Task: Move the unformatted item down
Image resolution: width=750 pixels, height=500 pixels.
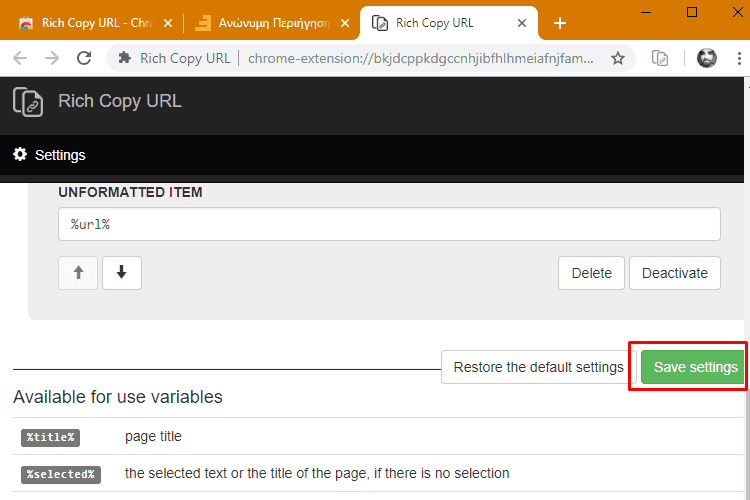Action: 121,273
